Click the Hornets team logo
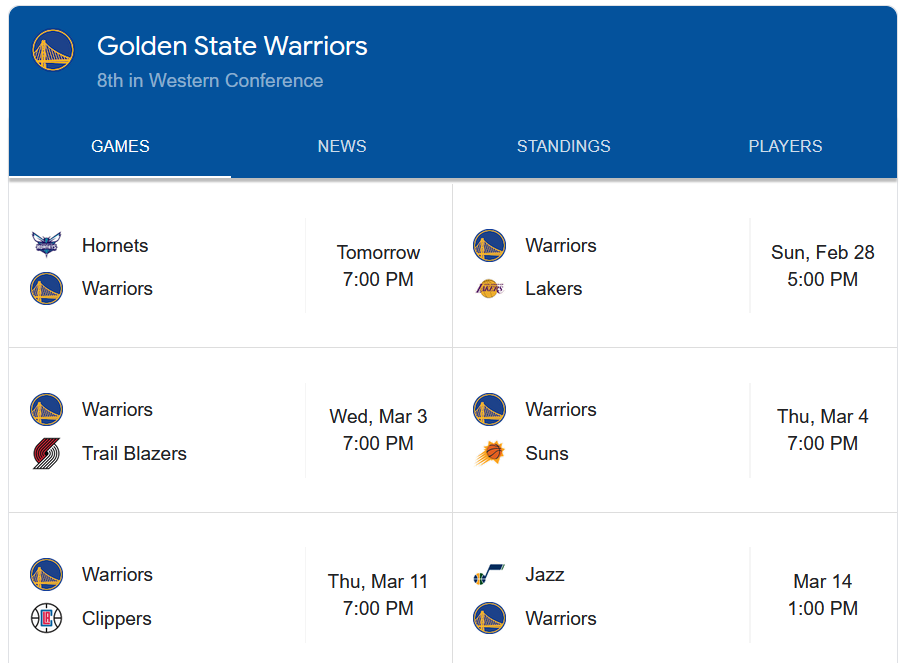 coord(46,245)
